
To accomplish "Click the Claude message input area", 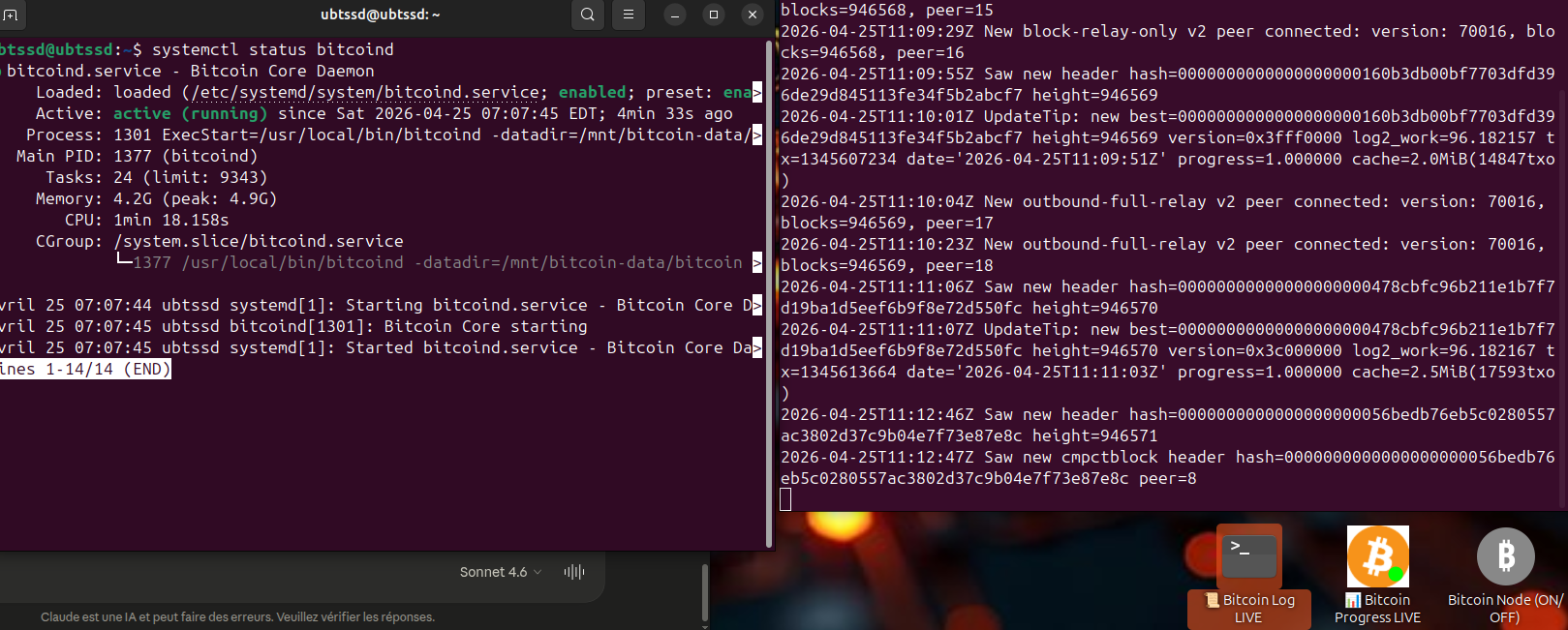I will click(242, 572).
